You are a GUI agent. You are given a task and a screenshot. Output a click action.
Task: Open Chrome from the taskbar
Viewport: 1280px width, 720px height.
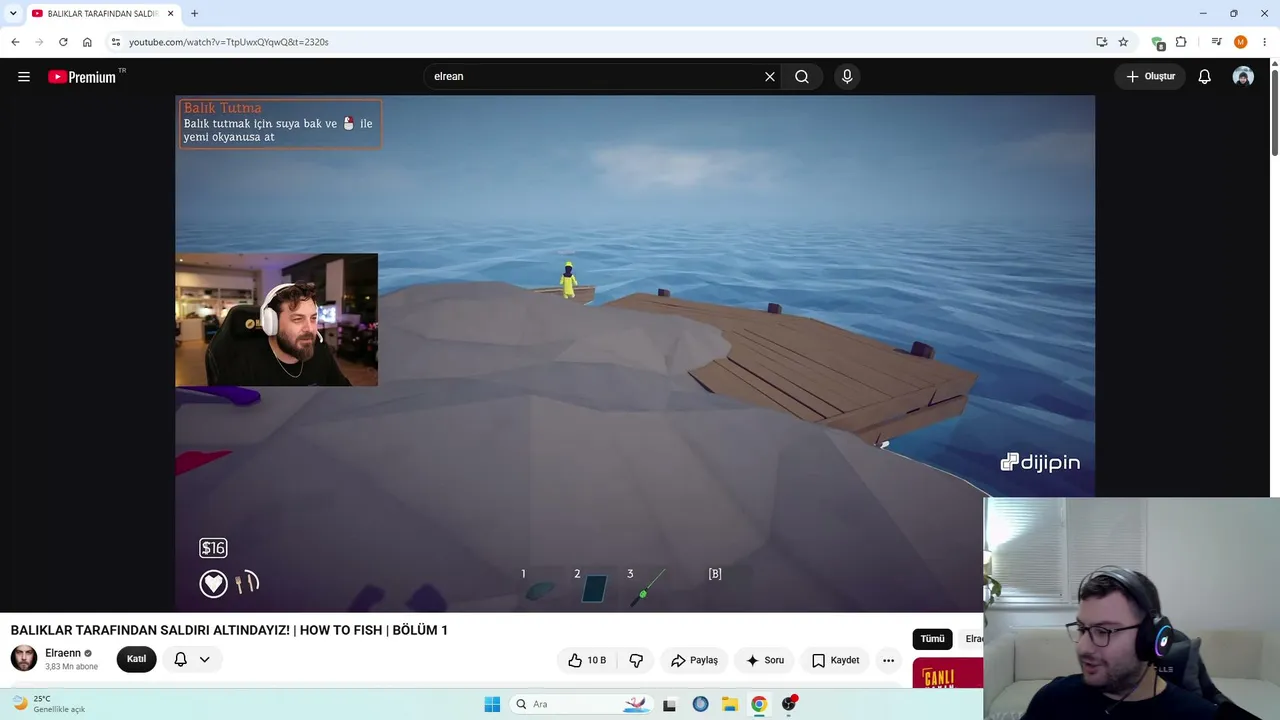pos(759,704)
